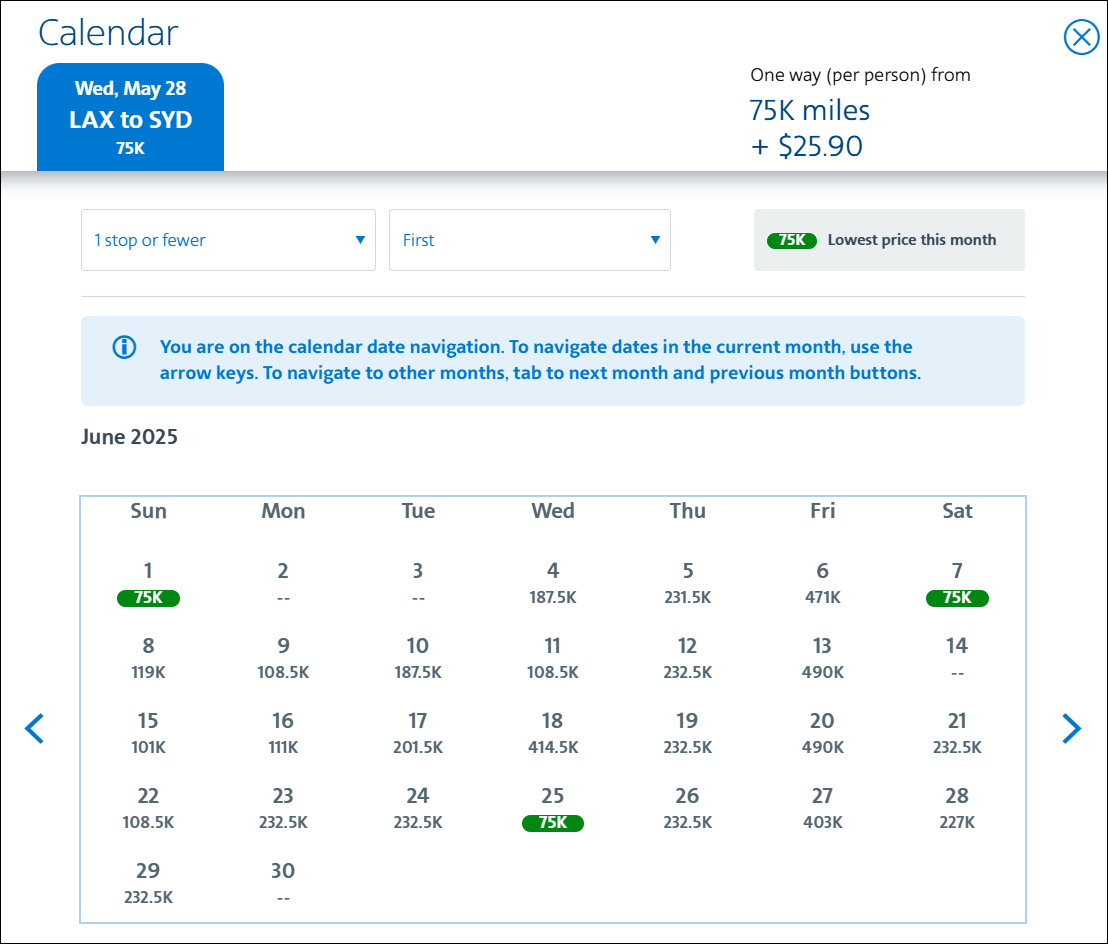This screenshot has height=944, width=1108.
Task: Select June 20 priced 490K
Action: point(823,733)
